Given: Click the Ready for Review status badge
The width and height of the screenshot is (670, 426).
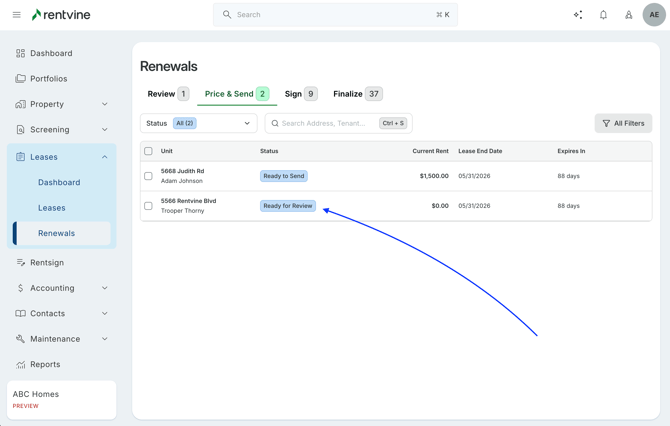Looking at the screenshot, I should tap(288, 206).
